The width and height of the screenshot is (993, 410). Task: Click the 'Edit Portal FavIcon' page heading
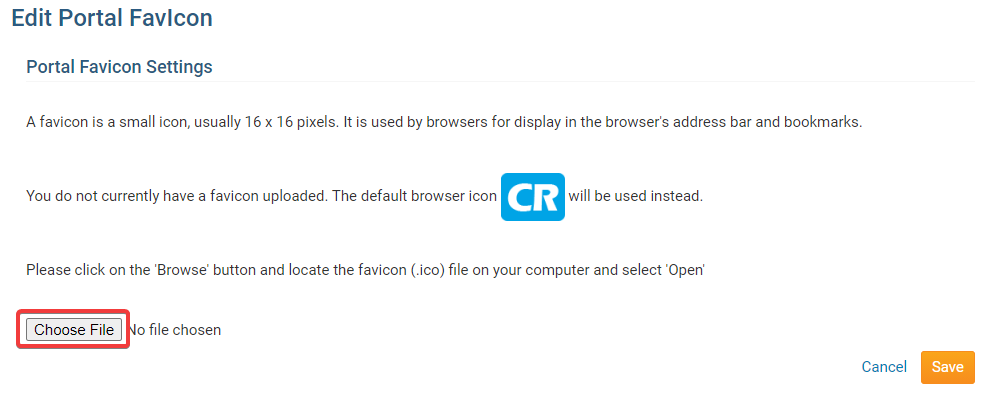pos(112,18)
